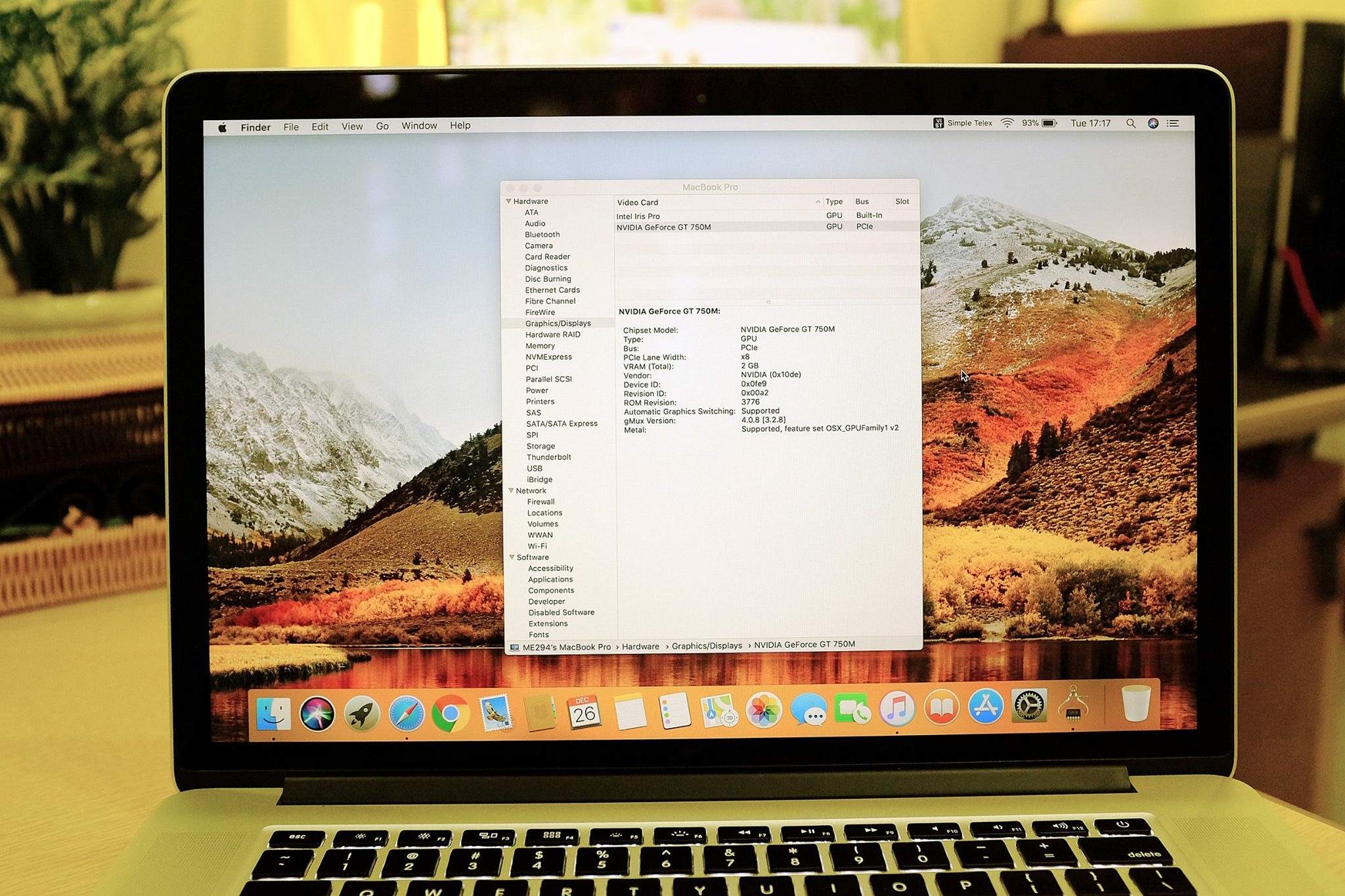This screenshot has height=896, width=1345.
Task: Open Launchpad rocket icon
Action: [361, 714]
